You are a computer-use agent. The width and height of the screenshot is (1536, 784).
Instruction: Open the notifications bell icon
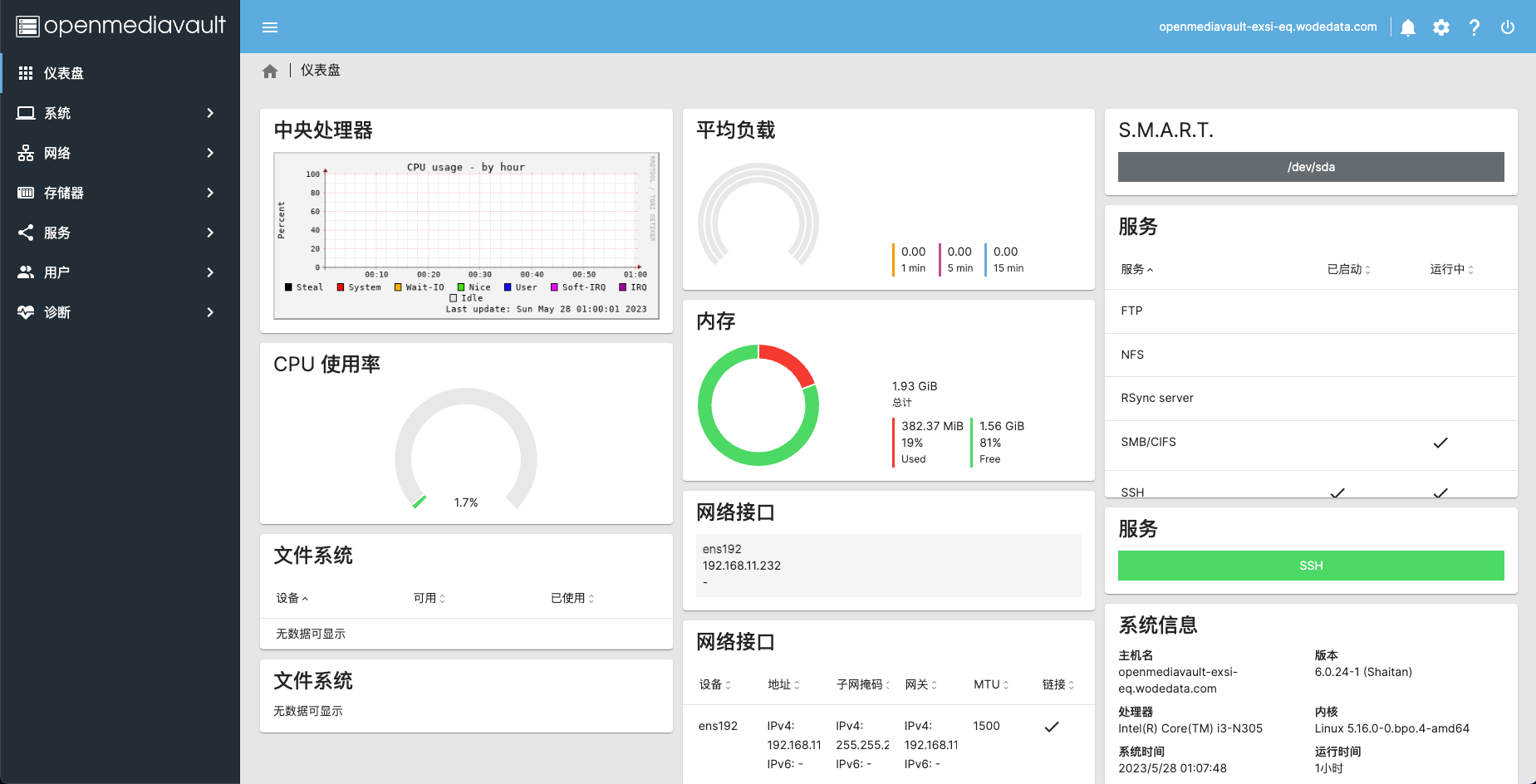point(1408,27)
